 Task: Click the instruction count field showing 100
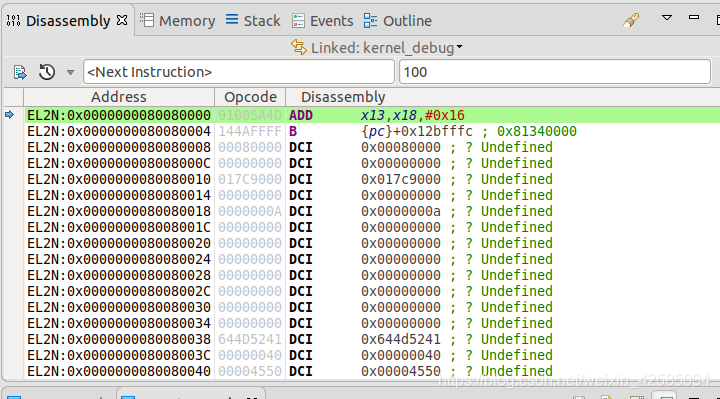[555, 72]
